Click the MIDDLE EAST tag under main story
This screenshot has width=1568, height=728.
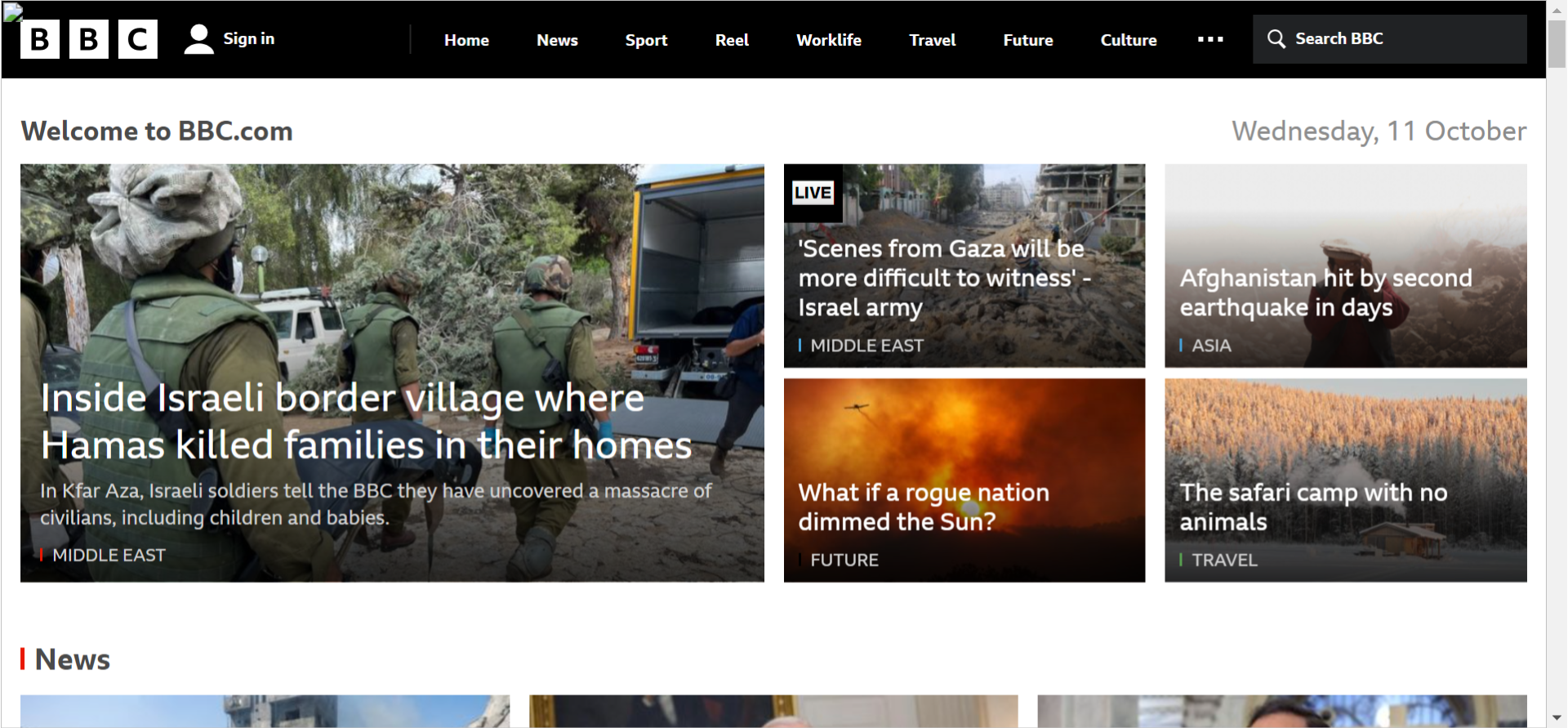coord(109,556)
